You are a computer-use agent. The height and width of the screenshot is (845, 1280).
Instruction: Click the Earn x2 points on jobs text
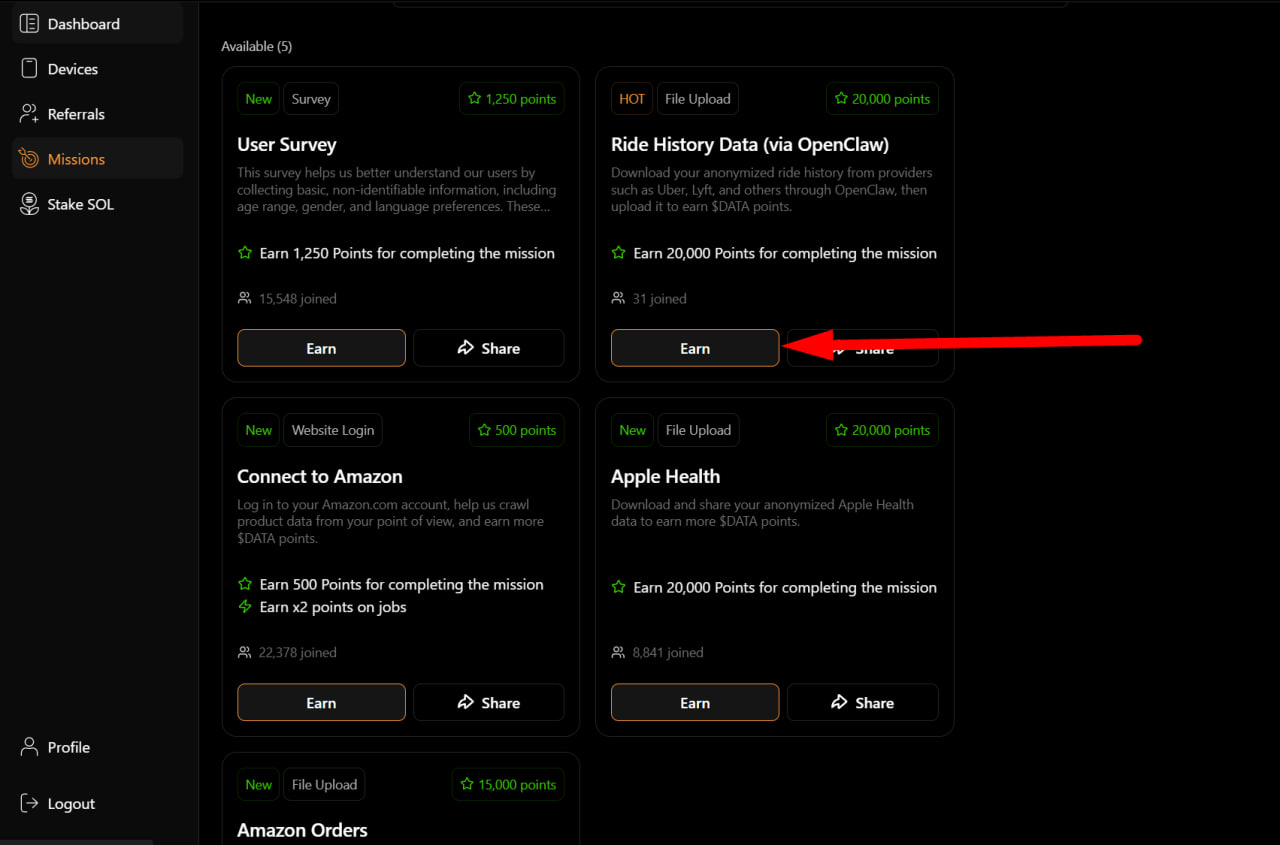pyautogui.click(x=333, y=607)
